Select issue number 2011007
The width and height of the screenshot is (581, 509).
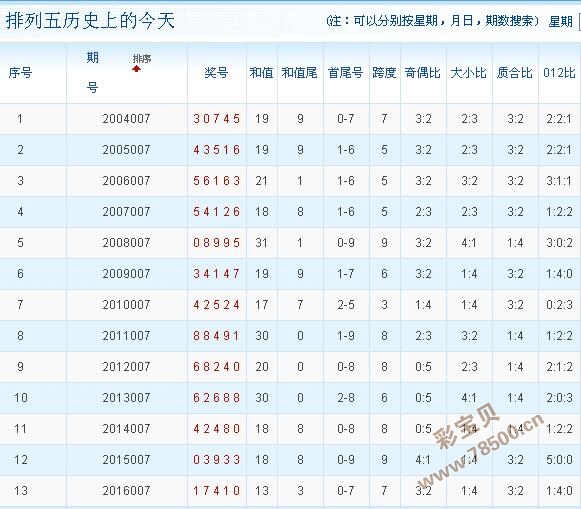click(126, 336)
